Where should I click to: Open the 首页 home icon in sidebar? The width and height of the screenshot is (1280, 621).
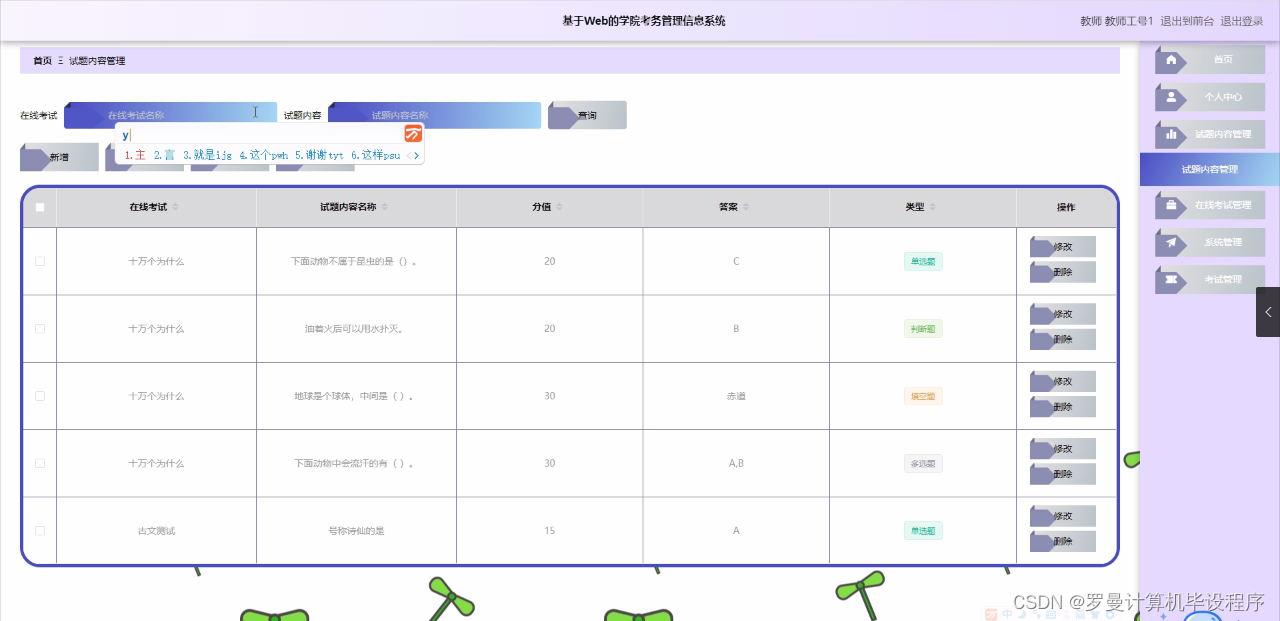1171,59
